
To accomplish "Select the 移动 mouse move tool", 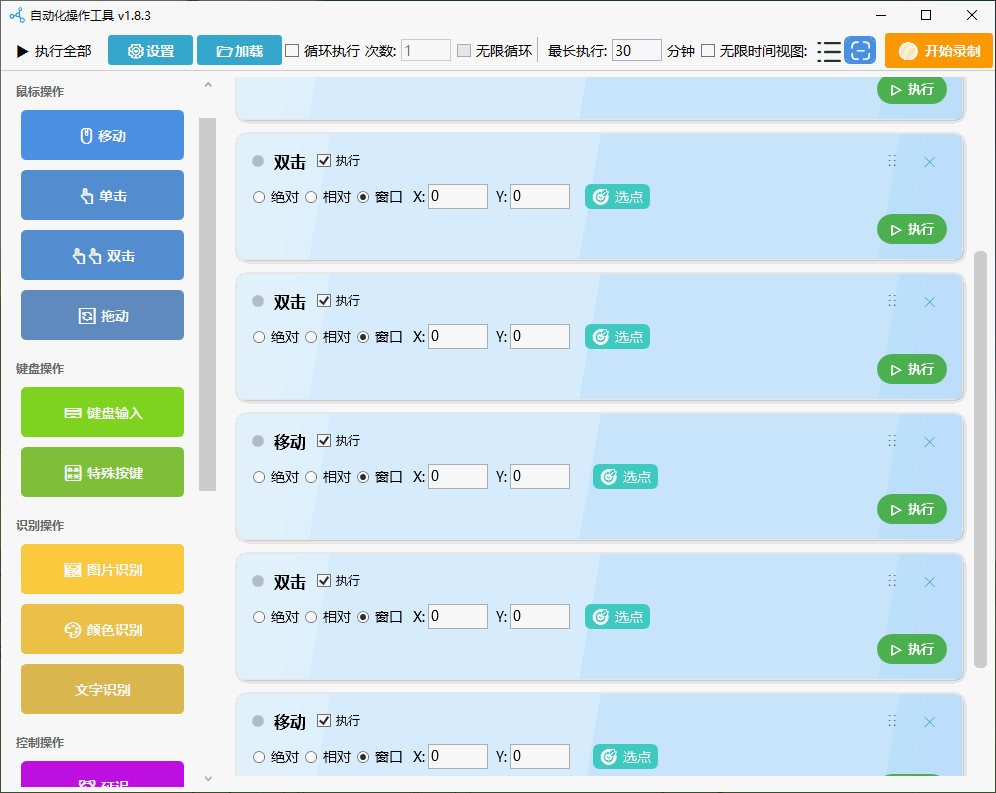I will pos(101,135).
